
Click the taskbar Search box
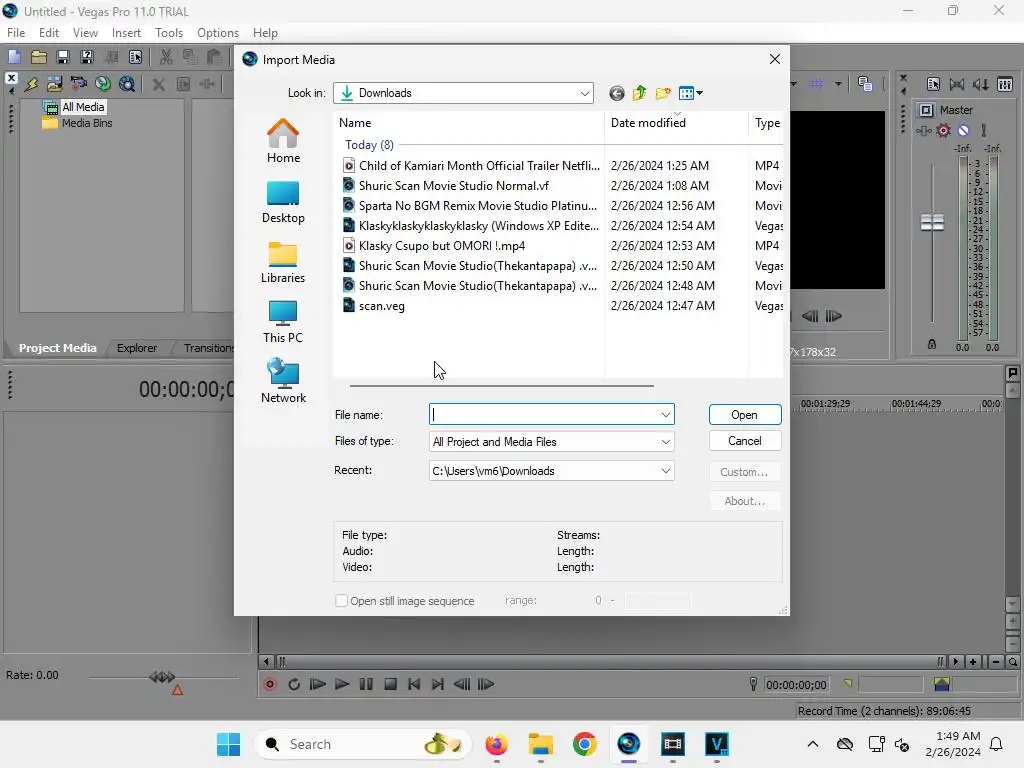pyautogui.click(x=362, y=744)
